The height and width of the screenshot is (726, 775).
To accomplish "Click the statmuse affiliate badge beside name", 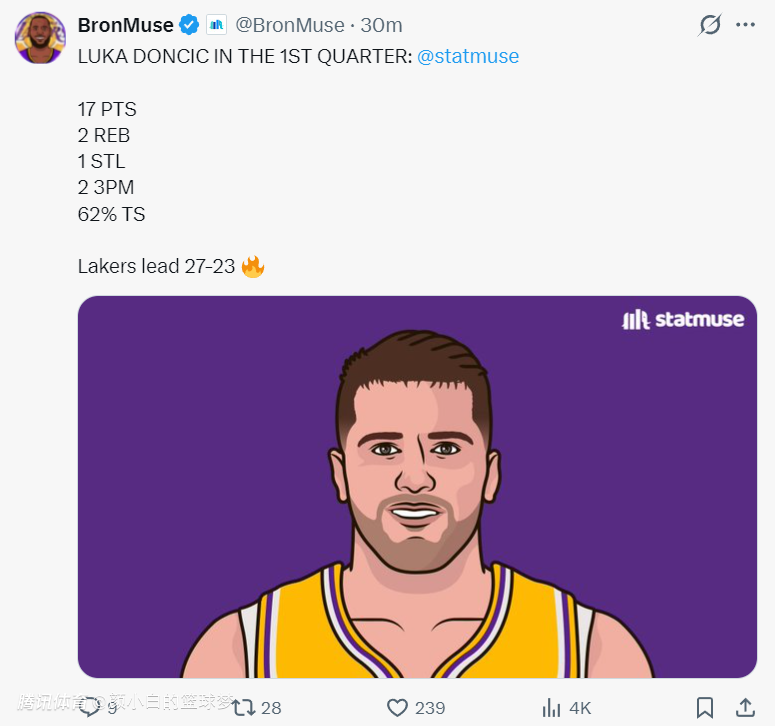I will [217, 25].
